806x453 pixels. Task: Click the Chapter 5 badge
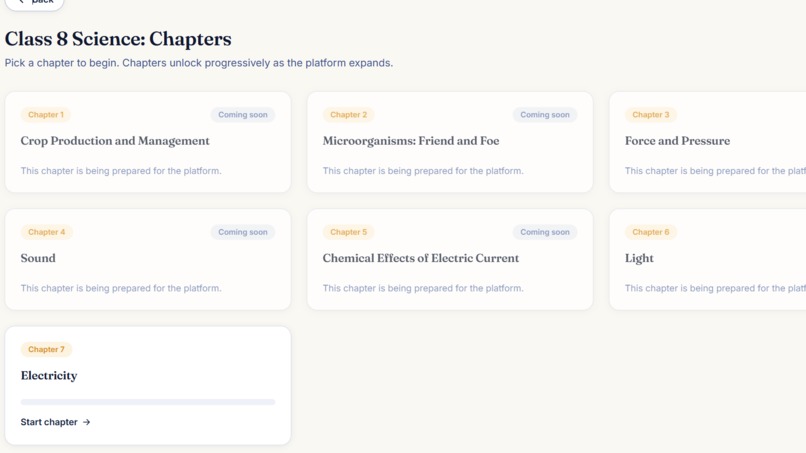pos(349,232)
